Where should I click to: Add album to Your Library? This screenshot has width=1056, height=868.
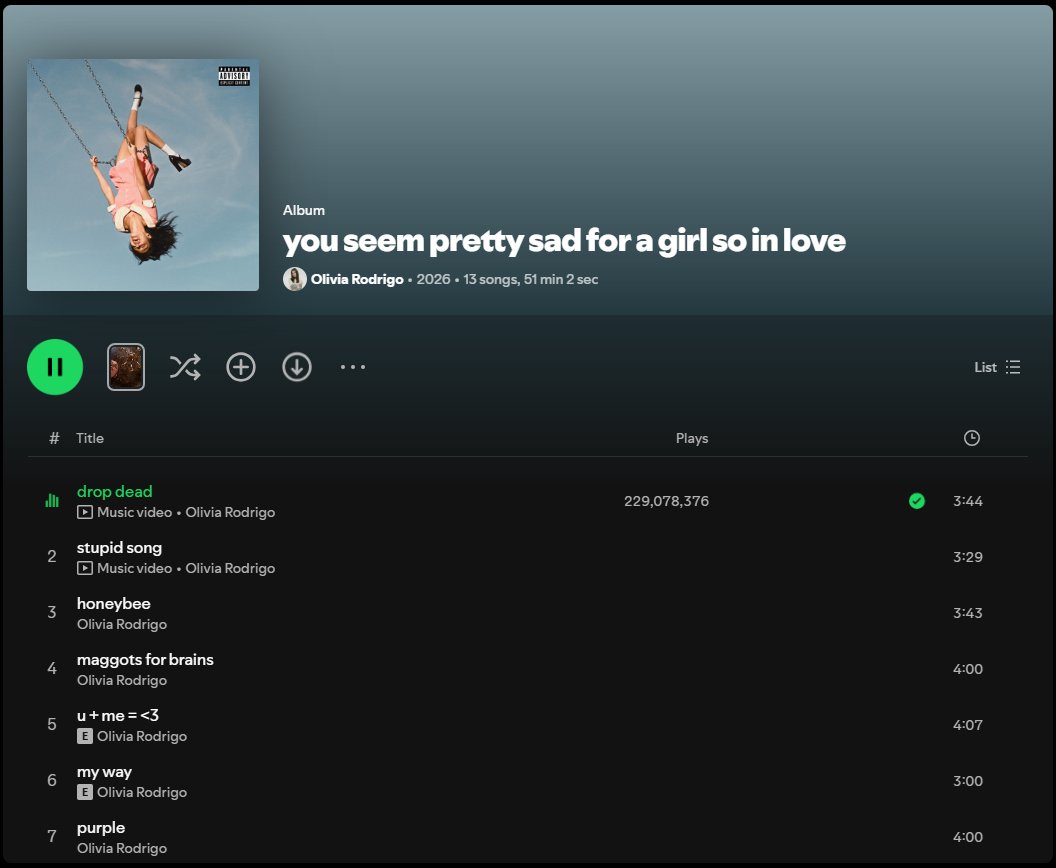[240, 367]
